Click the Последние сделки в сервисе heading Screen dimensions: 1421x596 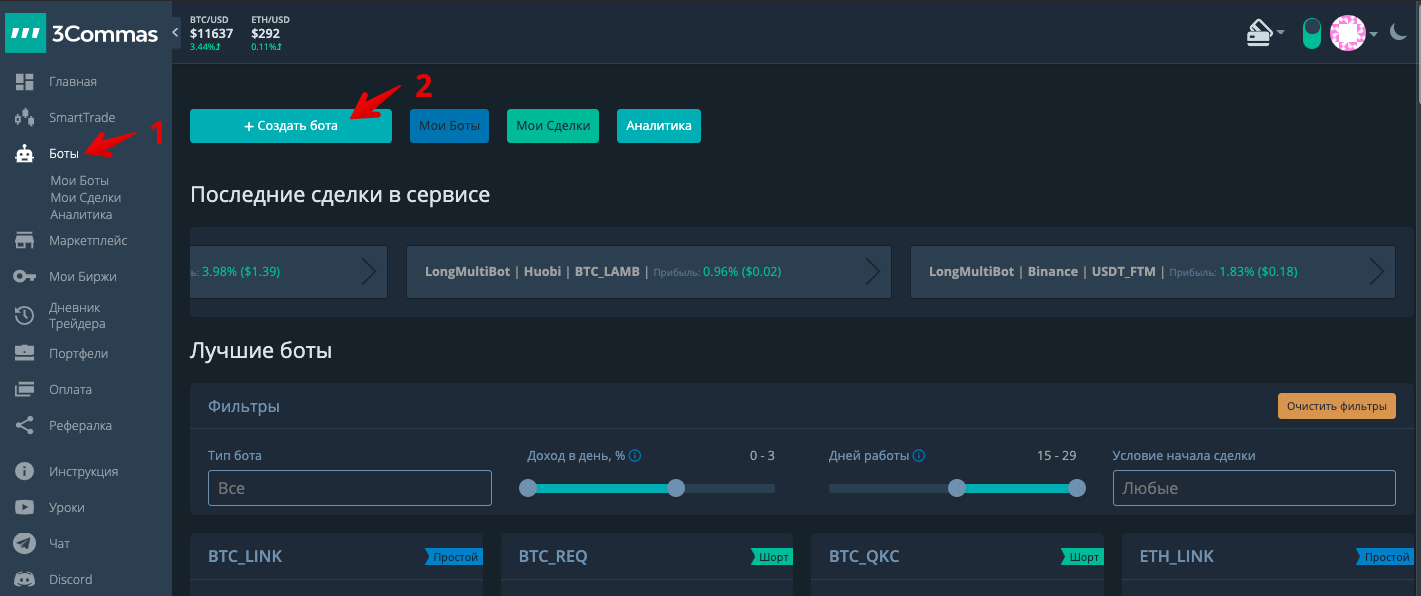(x=340, y=195)
